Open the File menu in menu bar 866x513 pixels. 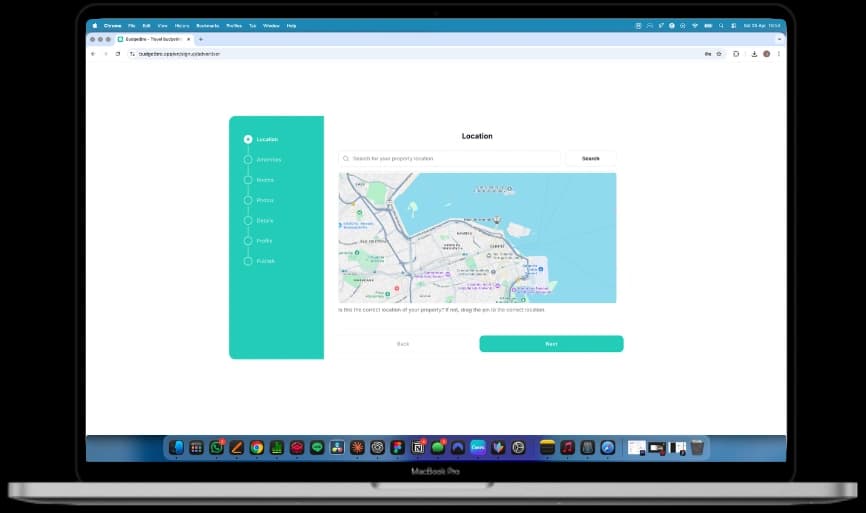[131, 25]
